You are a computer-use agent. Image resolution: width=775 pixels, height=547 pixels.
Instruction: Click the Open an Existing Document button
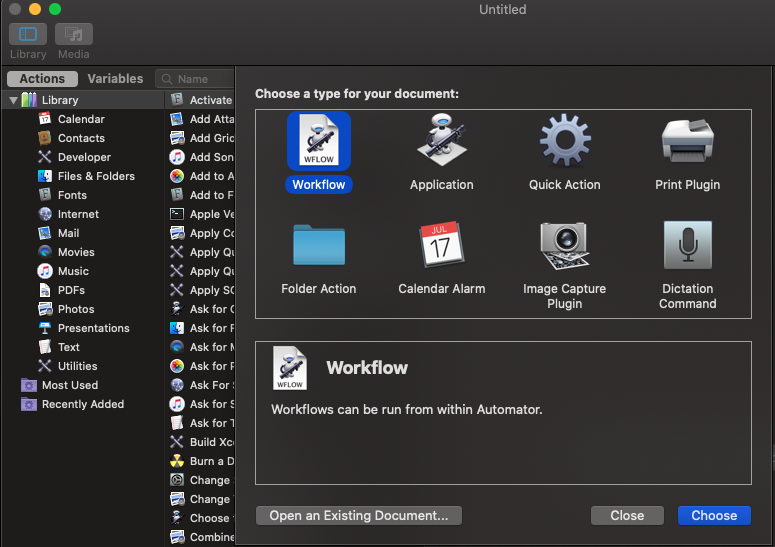tap(359, 515)
